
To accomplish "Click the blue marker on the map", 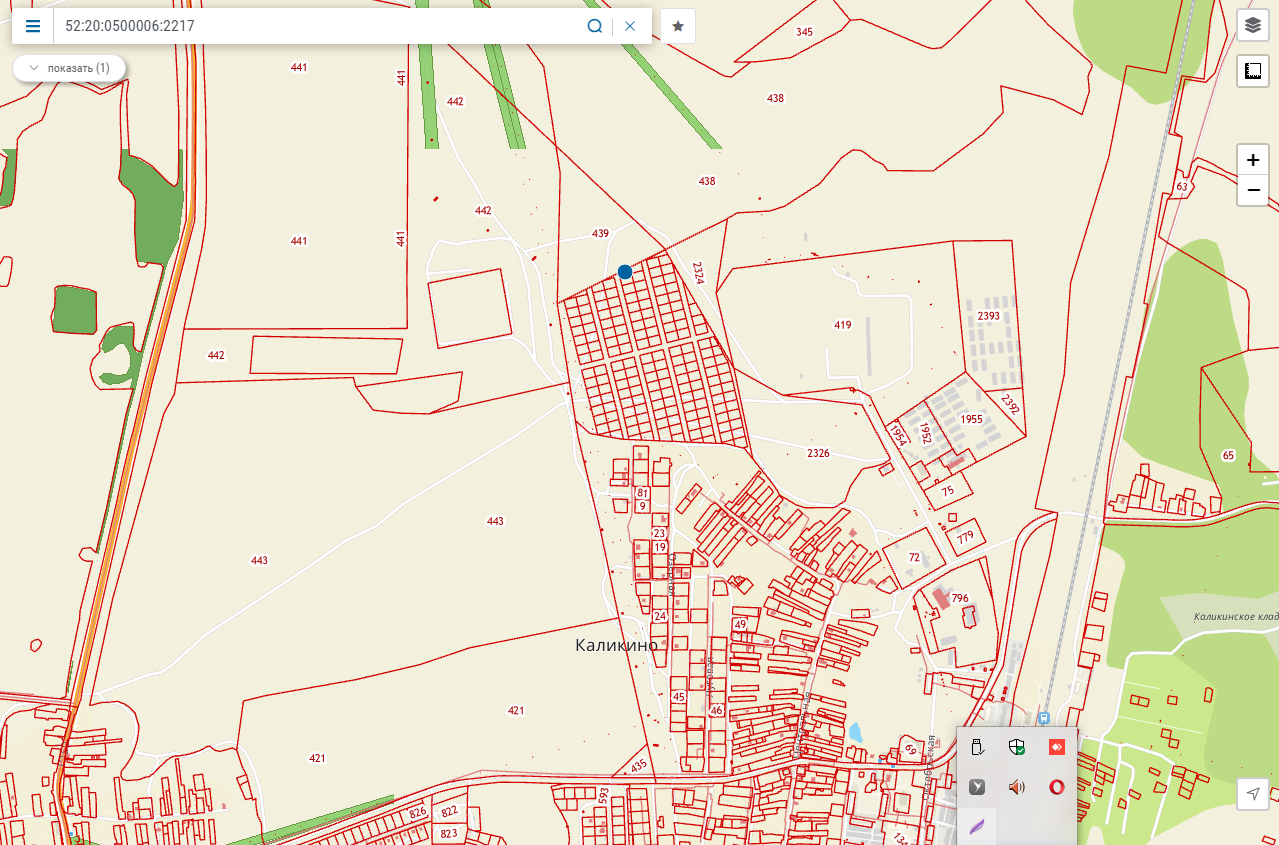I will click(x=625, y=272).
